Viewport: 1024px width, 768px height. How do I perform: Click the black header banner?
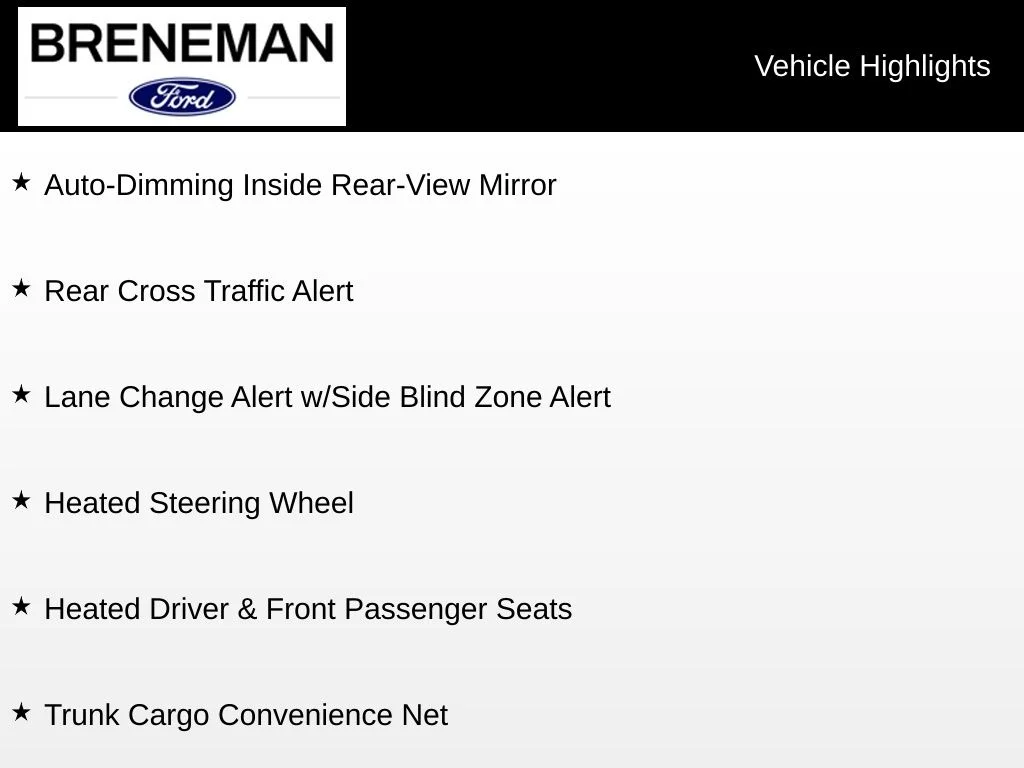[512, 66]
